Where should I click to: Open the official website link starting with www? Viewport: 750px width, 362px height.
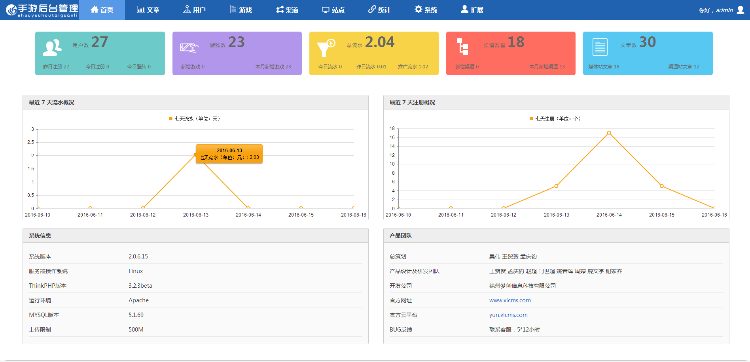coord(510,300)
